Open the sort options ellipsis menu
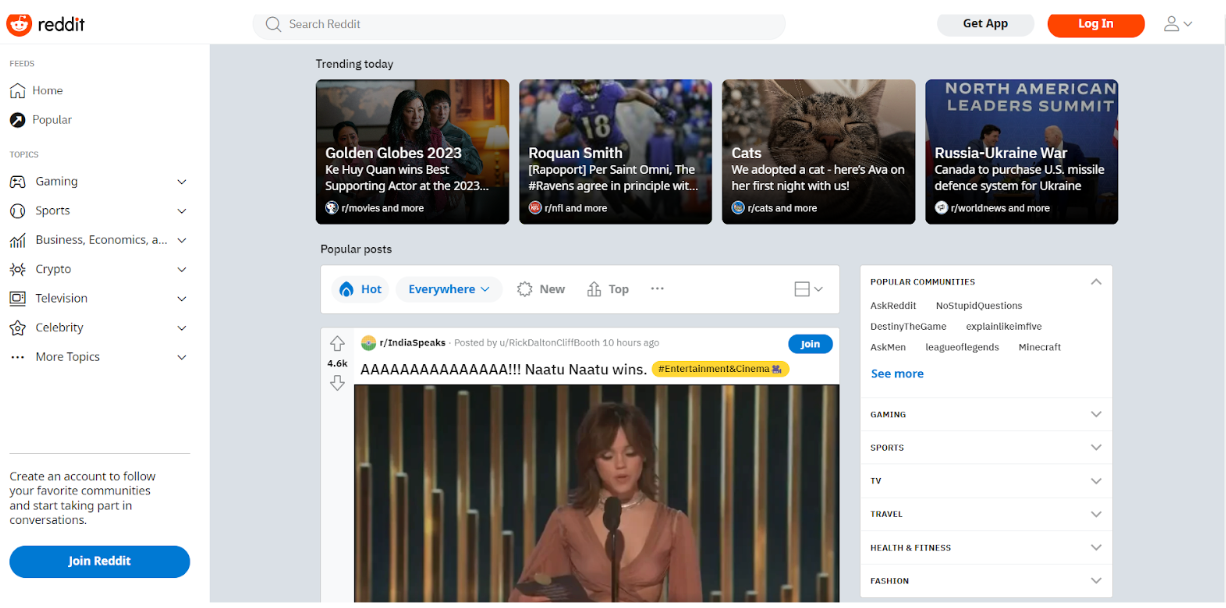 click(x=657, y=289)
